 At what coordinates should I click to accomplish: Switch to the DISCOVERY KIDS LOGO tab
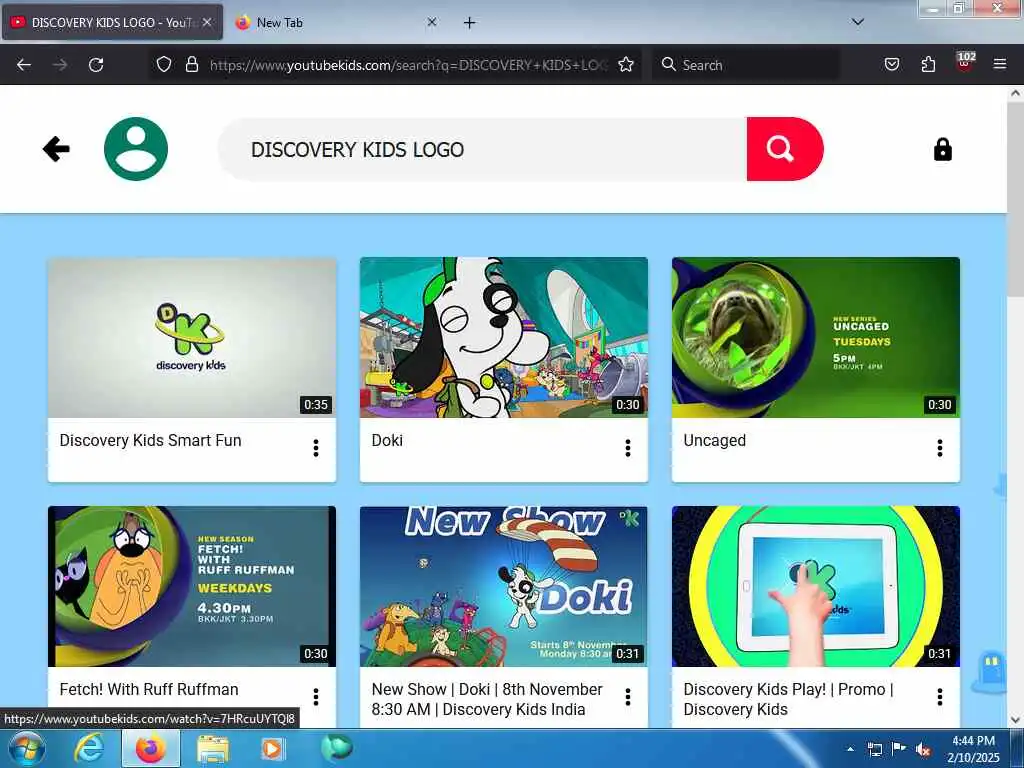112,22
